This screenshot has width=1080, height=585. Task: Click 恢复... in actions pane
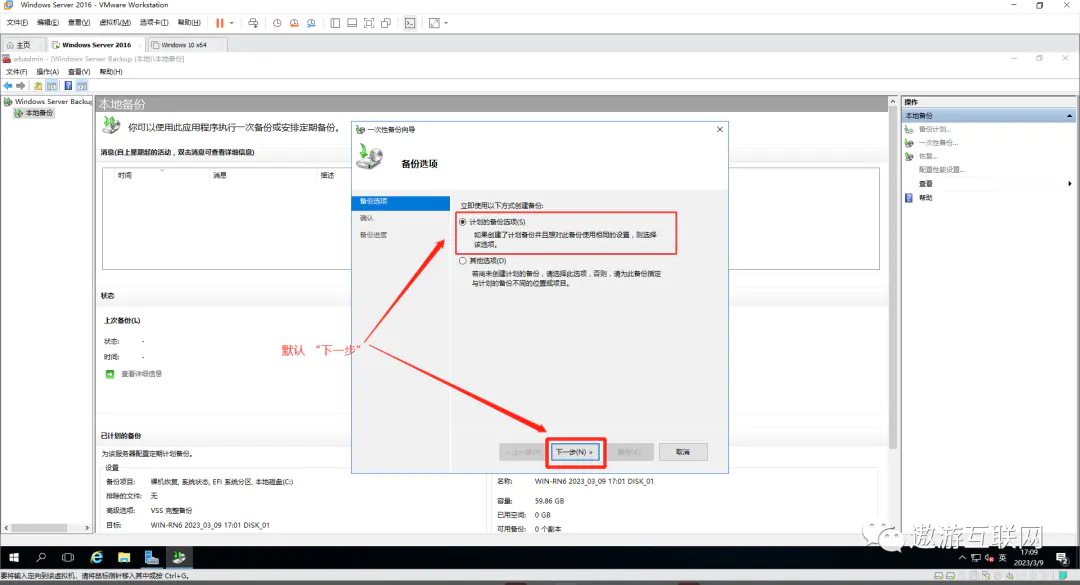928,156
